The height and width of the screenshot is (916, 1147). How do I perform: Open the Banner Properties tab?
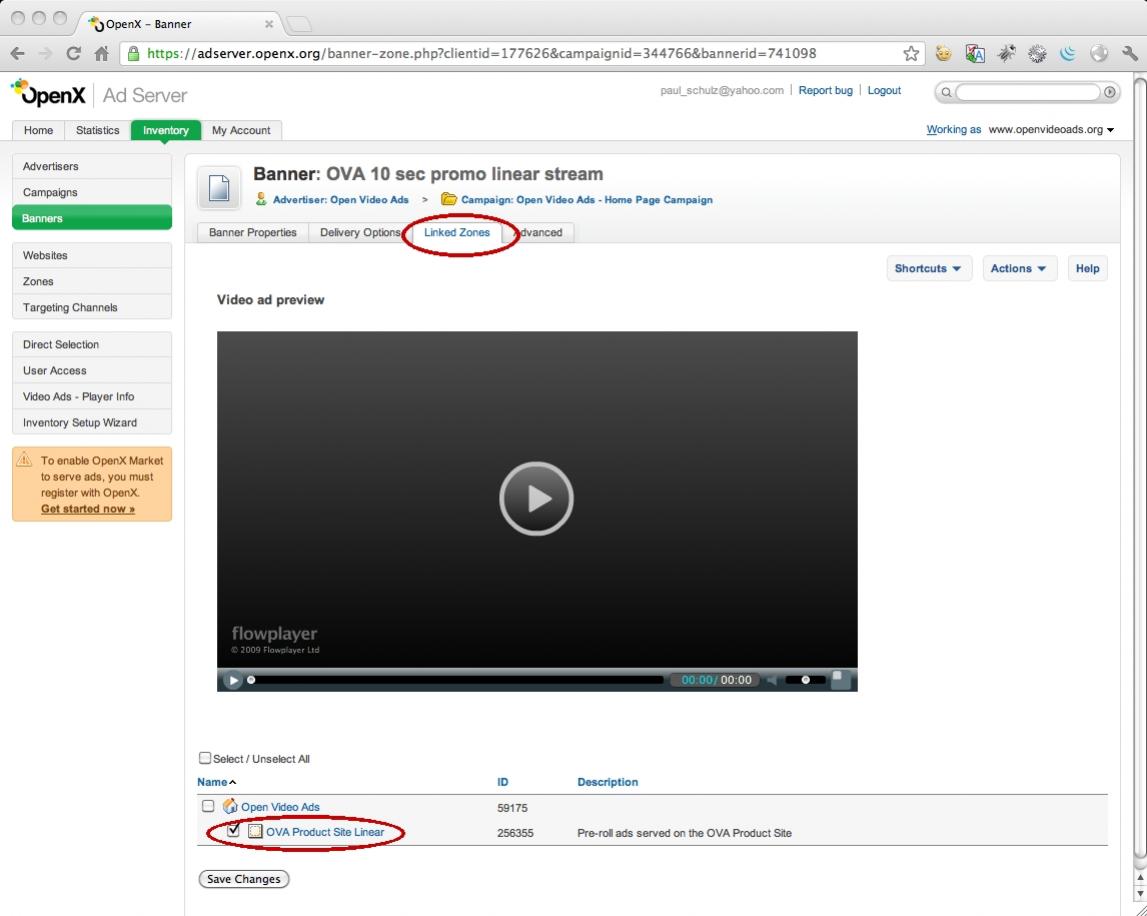point(252,233)
